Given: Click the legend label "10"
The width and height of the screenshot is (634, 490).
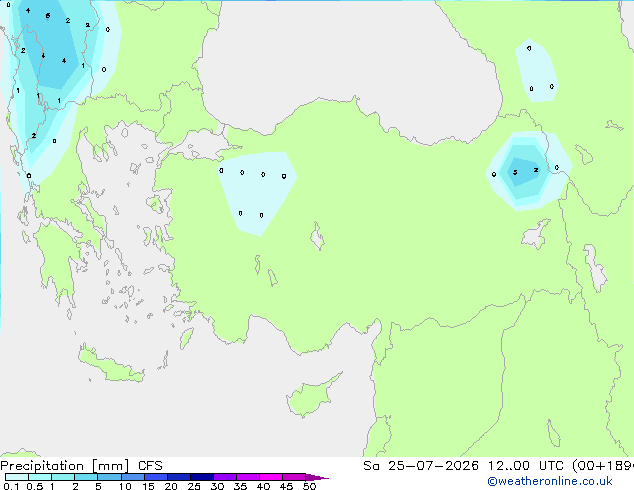Looking at the screenshot, I should coord(125,486).
